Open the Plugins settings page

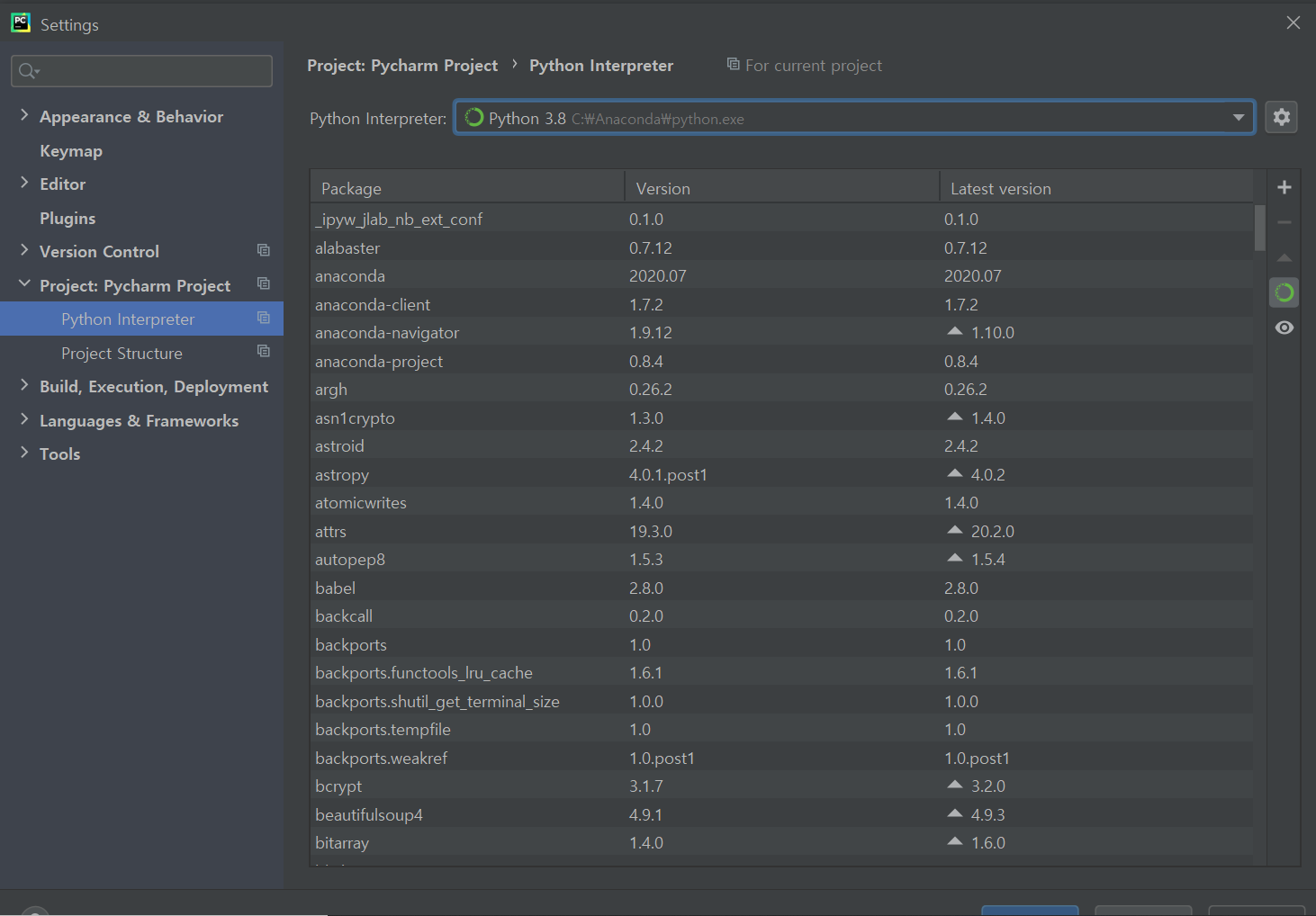pos(68,219)
